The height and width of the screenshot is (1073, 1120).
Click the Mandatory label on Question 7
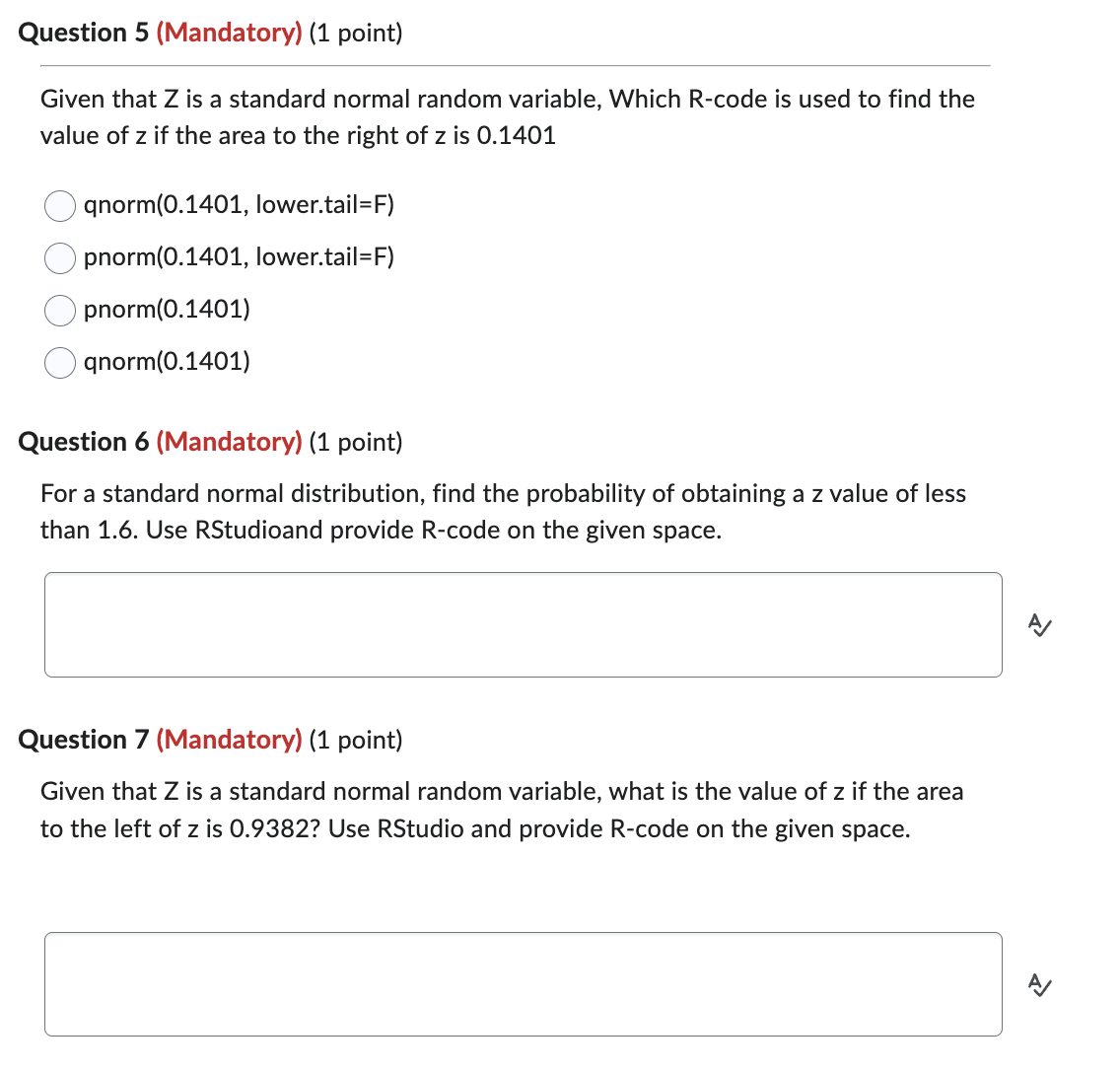pos(229,740)
